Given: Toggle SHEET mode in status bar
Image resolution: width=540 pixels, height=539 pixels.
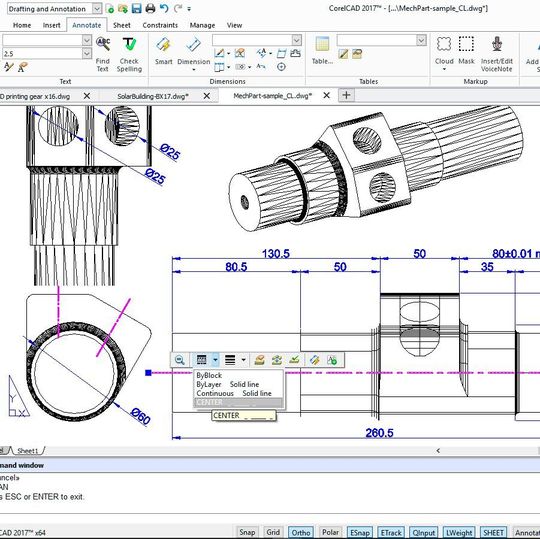Looking at the screenshot, I should click(494, 532).
